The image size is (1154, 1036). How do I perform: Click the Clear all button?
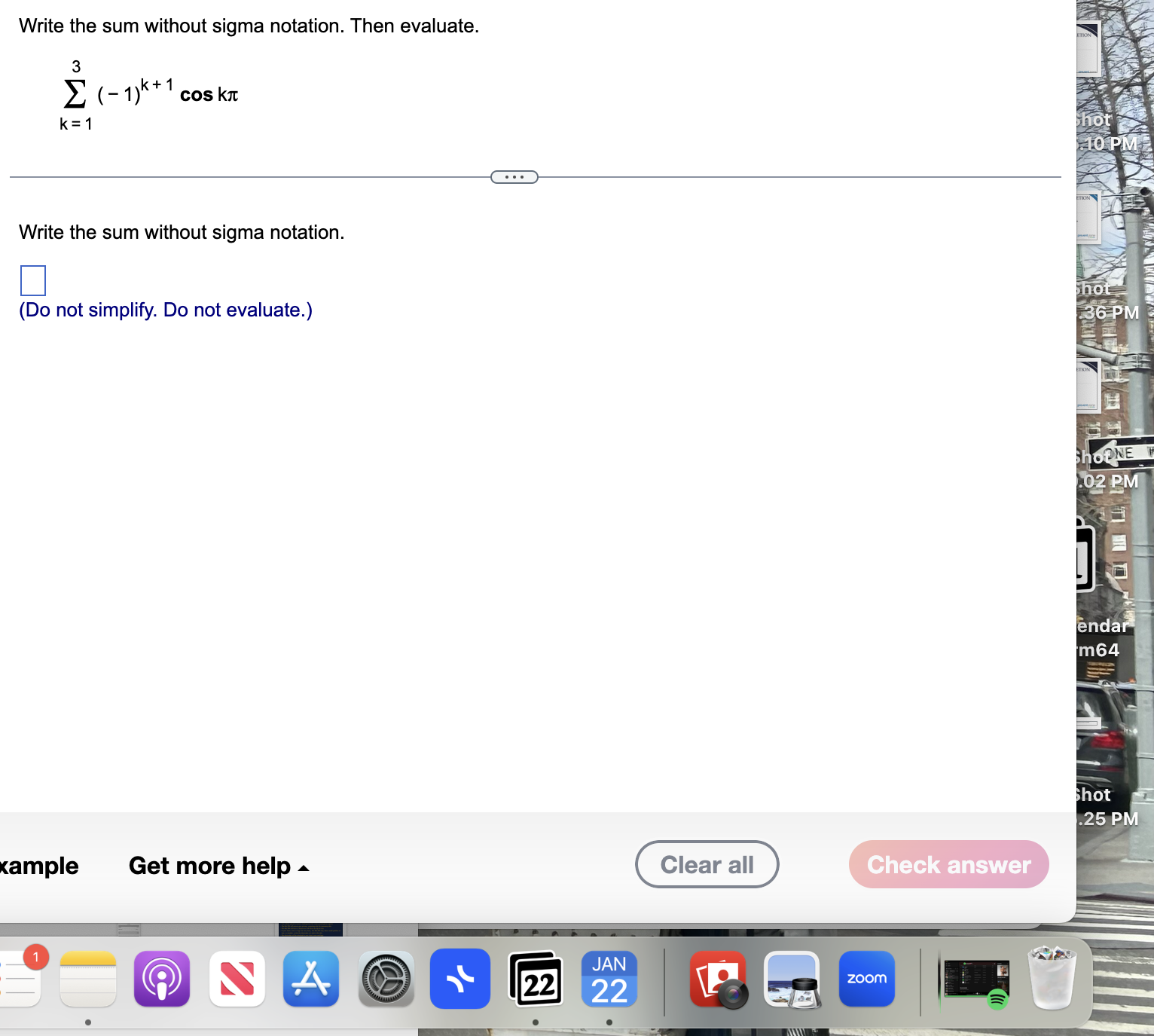tap(707, 864)
